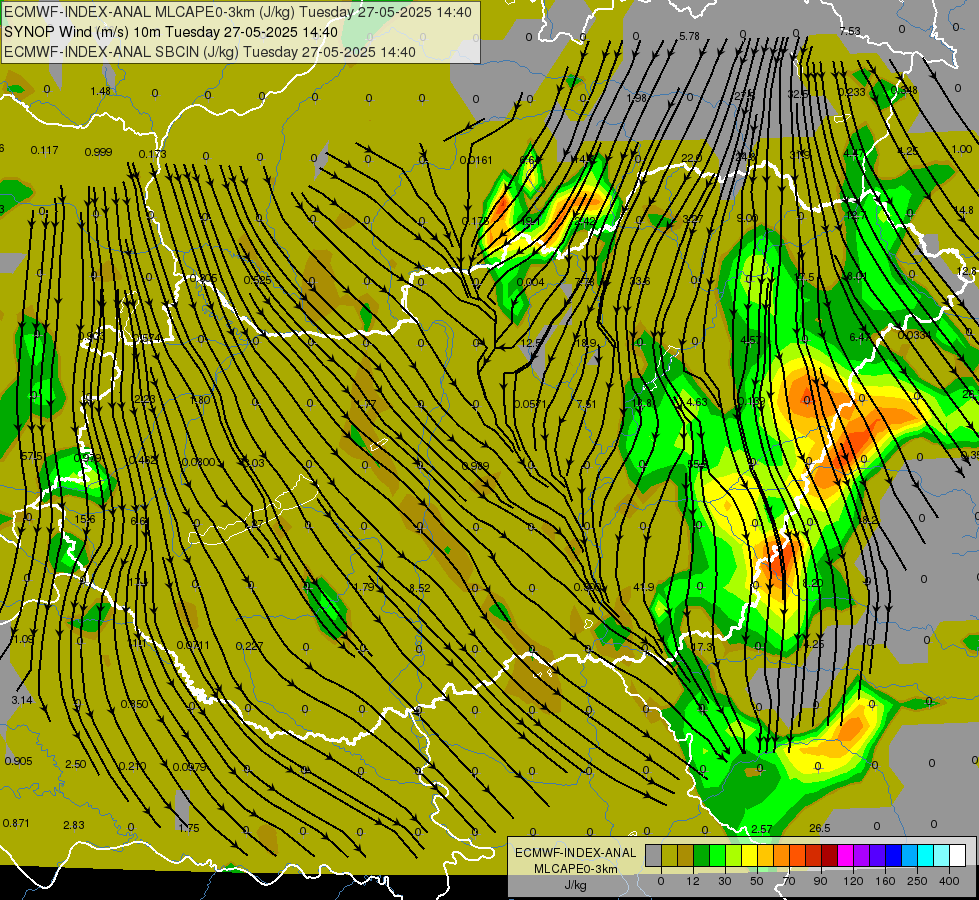
Task: Click the 'SYNOP Wind (m/s) 10m' header line
Action: pos(170,32)
